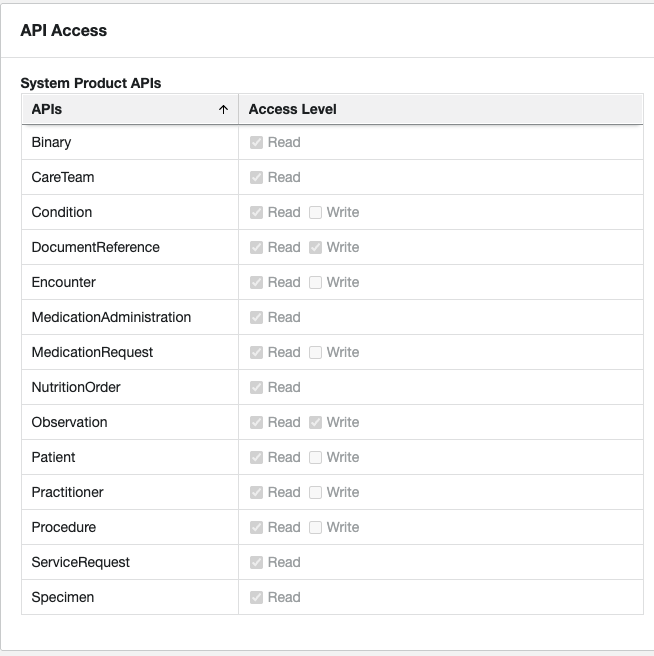Viewport: 654px width, 656px height.
Task: Enable Write checkbox for Practitioner
Action: (x=315, y=492)
